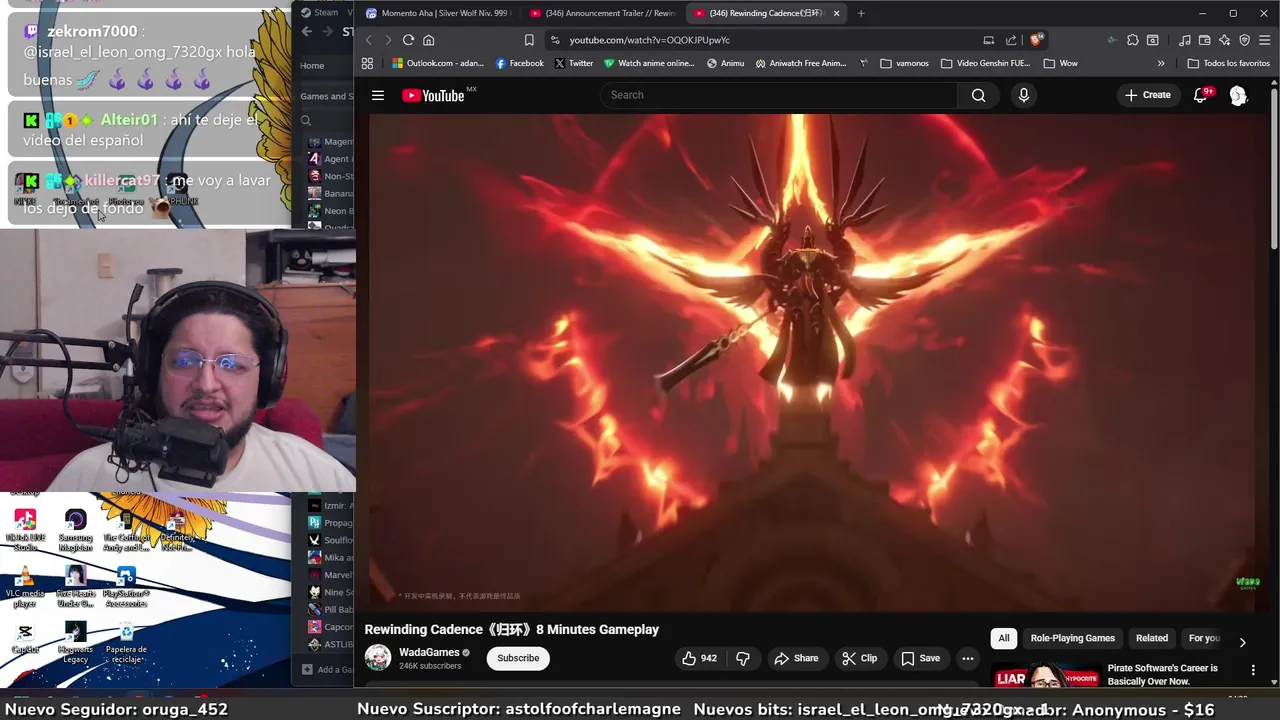Open a new browser tab
1280x720 pixels.
[x=861, y=13]
